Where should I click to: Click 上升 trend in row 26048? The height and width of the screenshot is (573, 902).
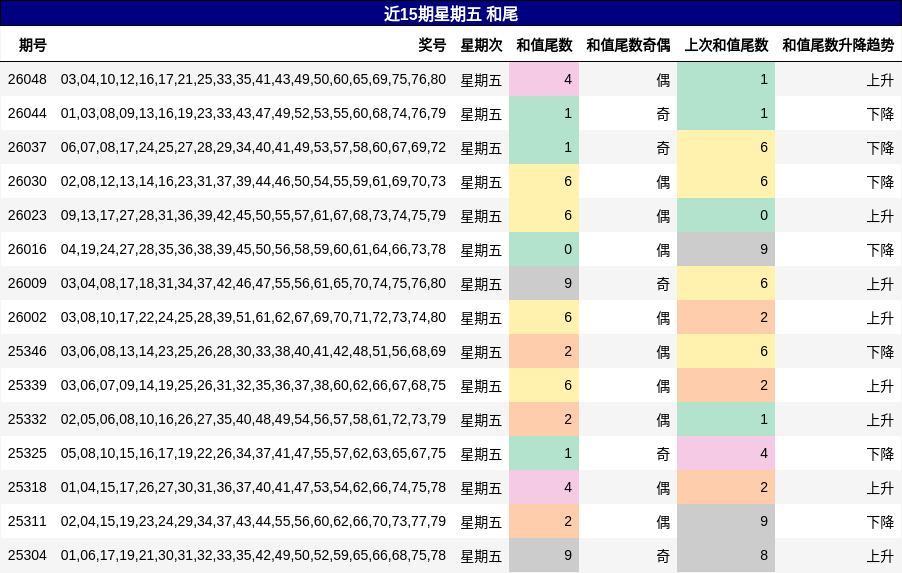point(881,80)
